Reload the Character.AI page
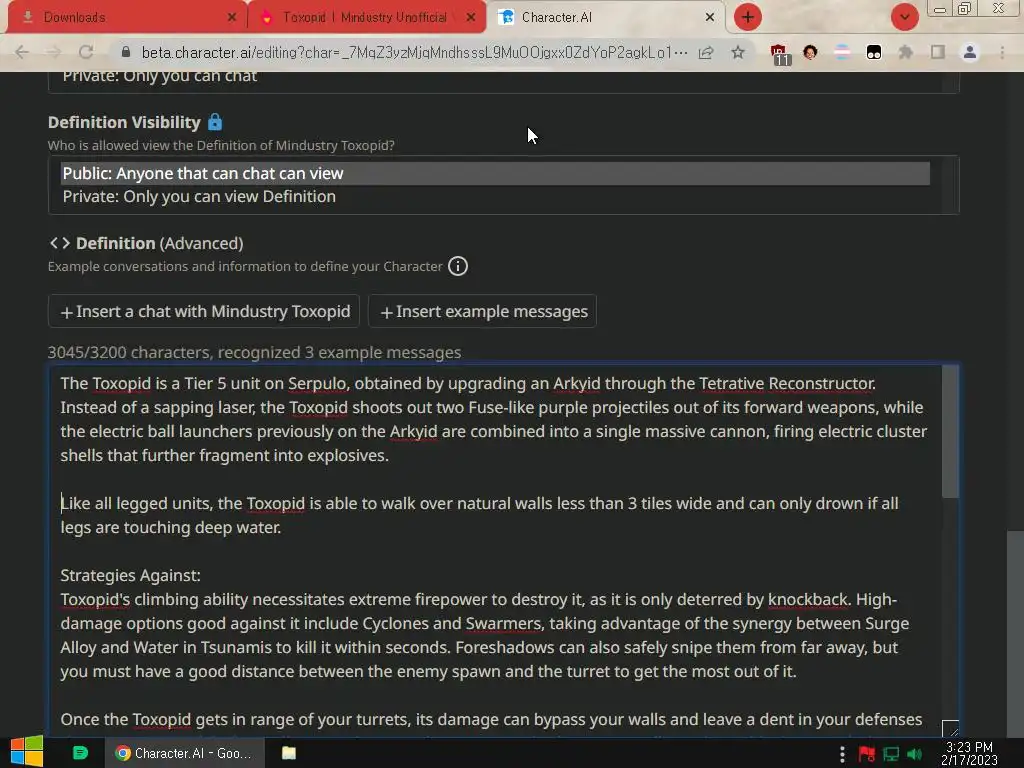 tap(86, 52)
